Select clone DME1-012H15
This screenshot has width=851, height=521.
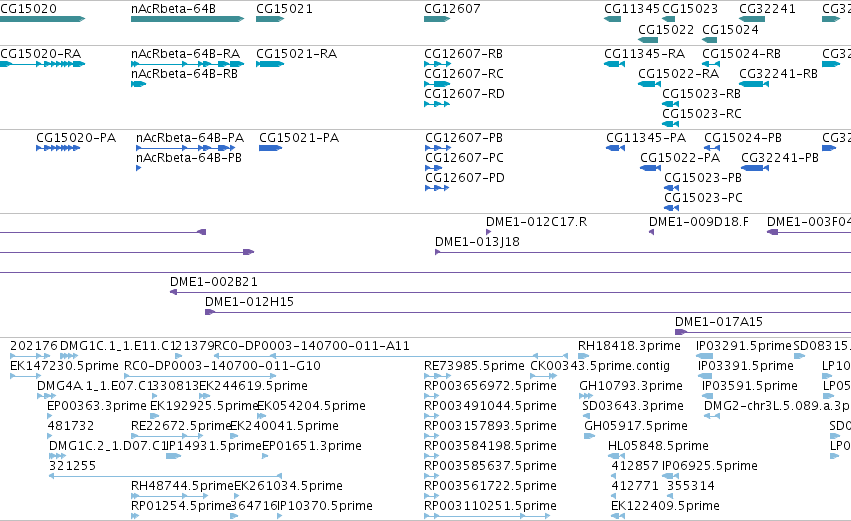[x=249, y=302]
